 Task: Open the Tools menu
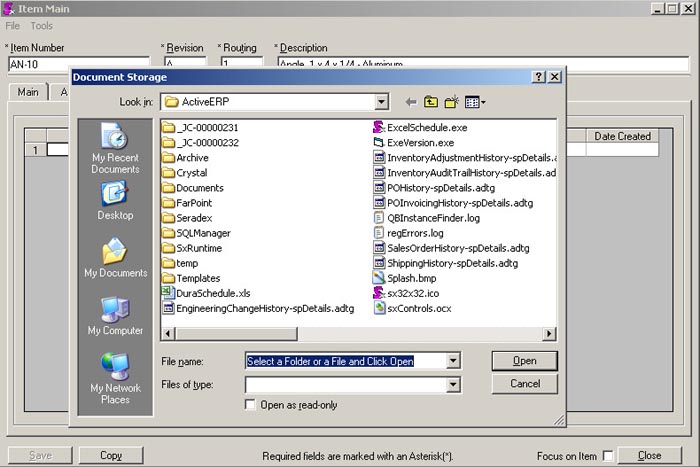[41, 26]
